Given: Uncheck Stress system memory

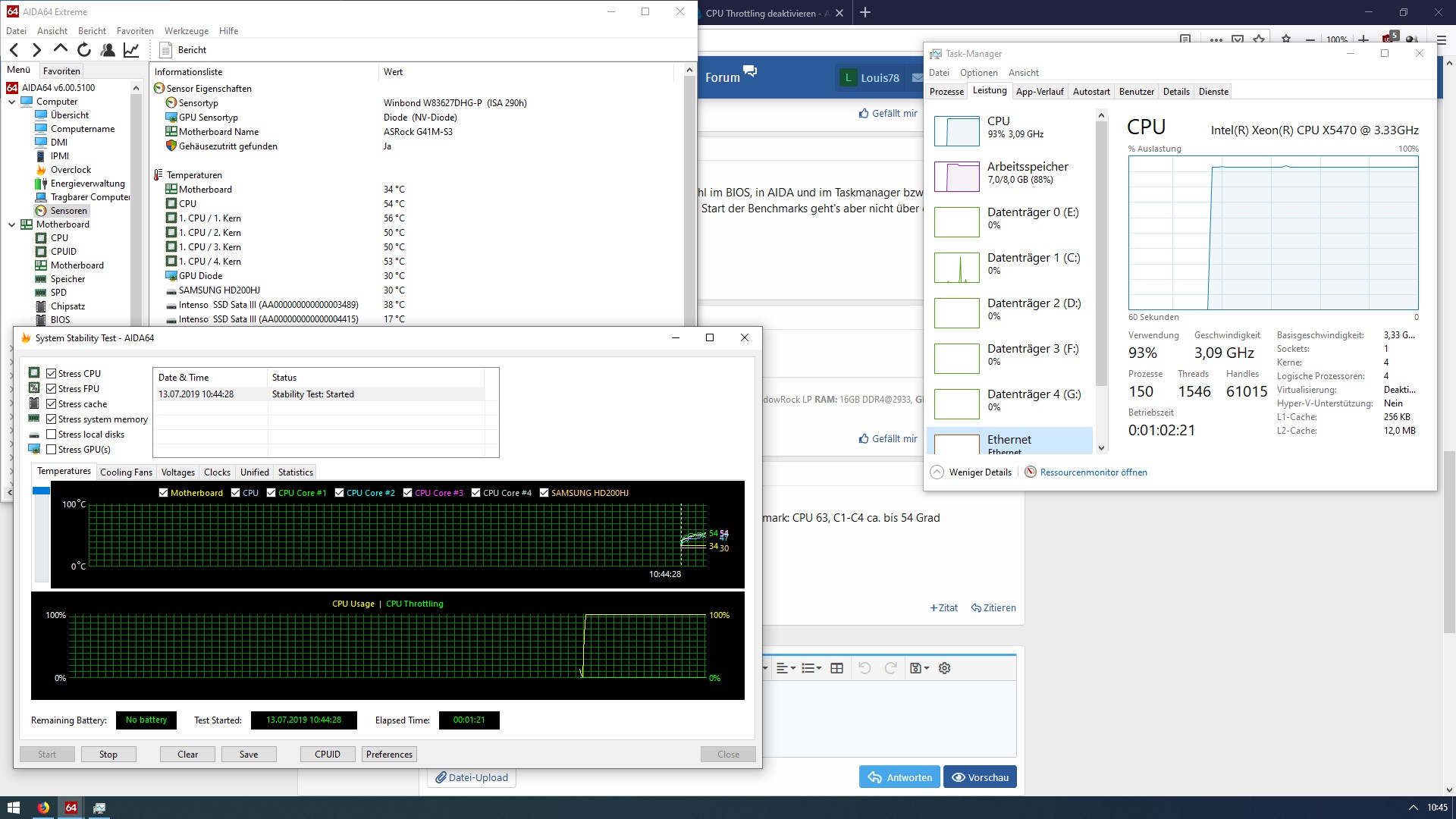Looking at the screenshot, I should [52, 419].
